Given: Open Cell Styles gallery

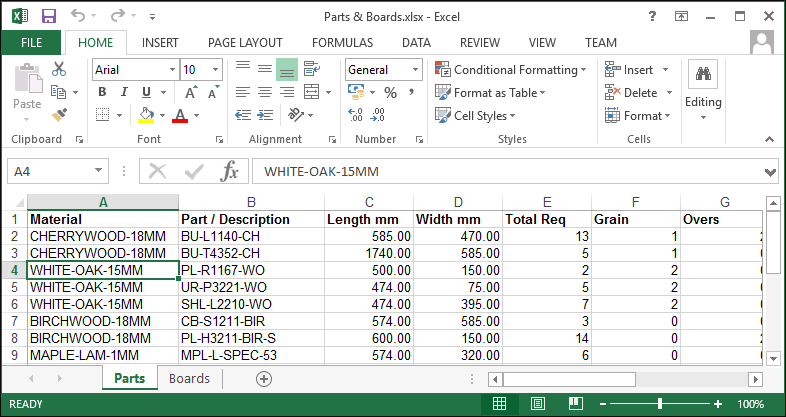Looking at the screenshot, I should [x=475, y=116].
